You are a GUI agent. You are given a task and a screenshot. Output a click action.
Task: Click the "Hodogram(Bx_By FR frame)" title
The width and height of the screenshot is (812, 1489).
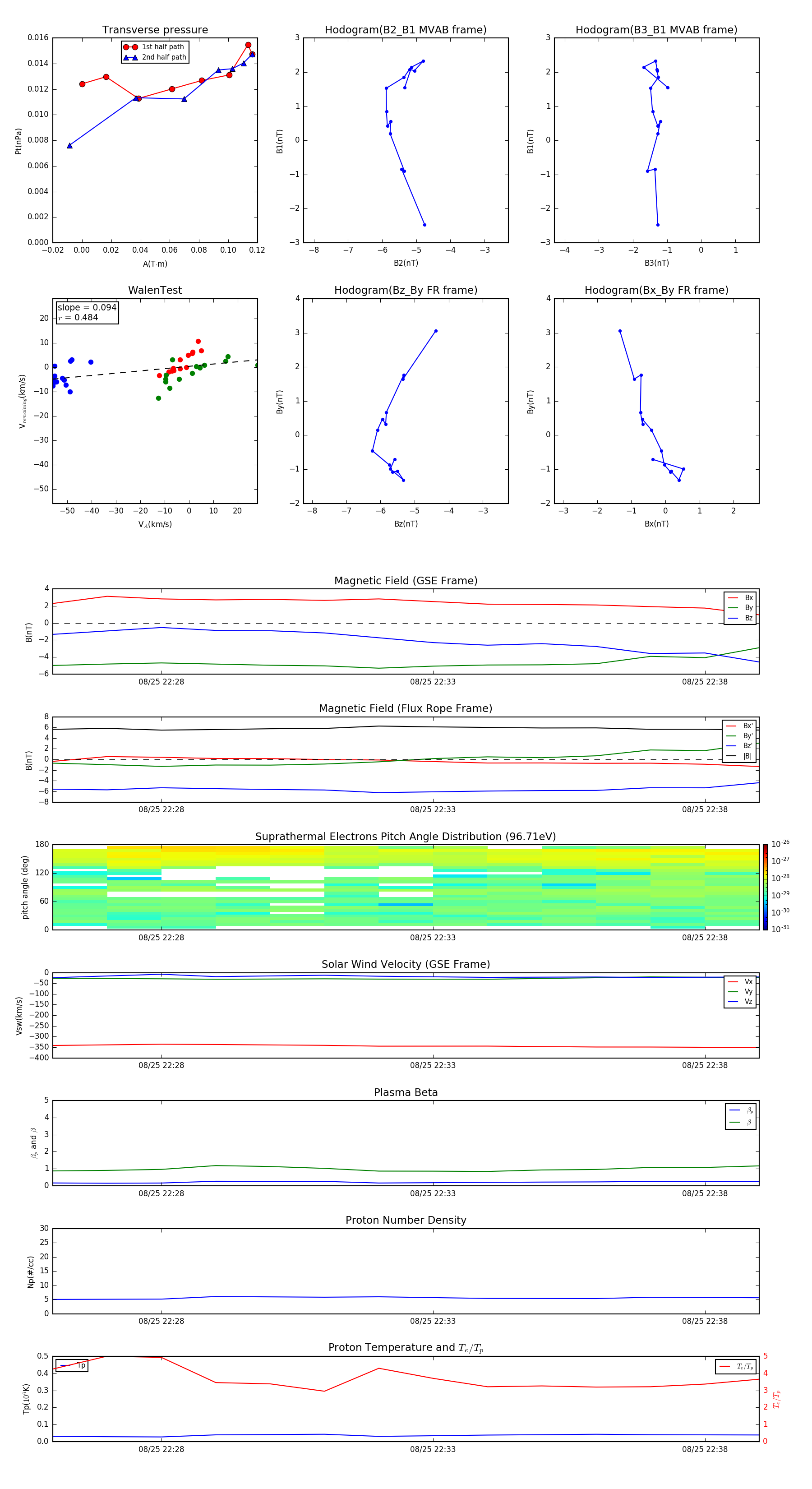656,290
